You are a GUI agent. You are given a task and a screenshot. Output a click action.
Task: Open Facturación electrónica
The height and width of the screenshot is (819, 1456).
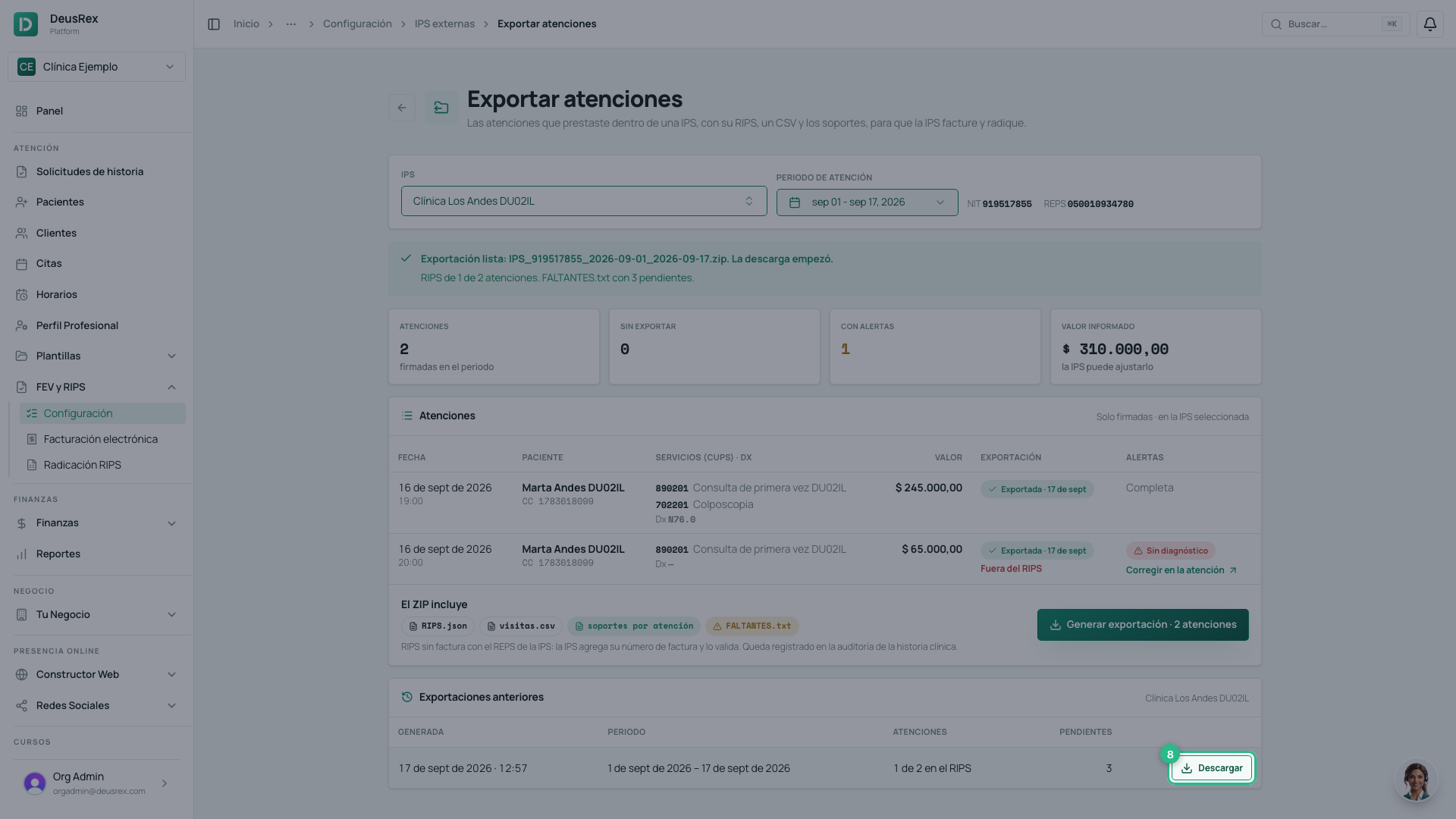[x=102, y=439]
